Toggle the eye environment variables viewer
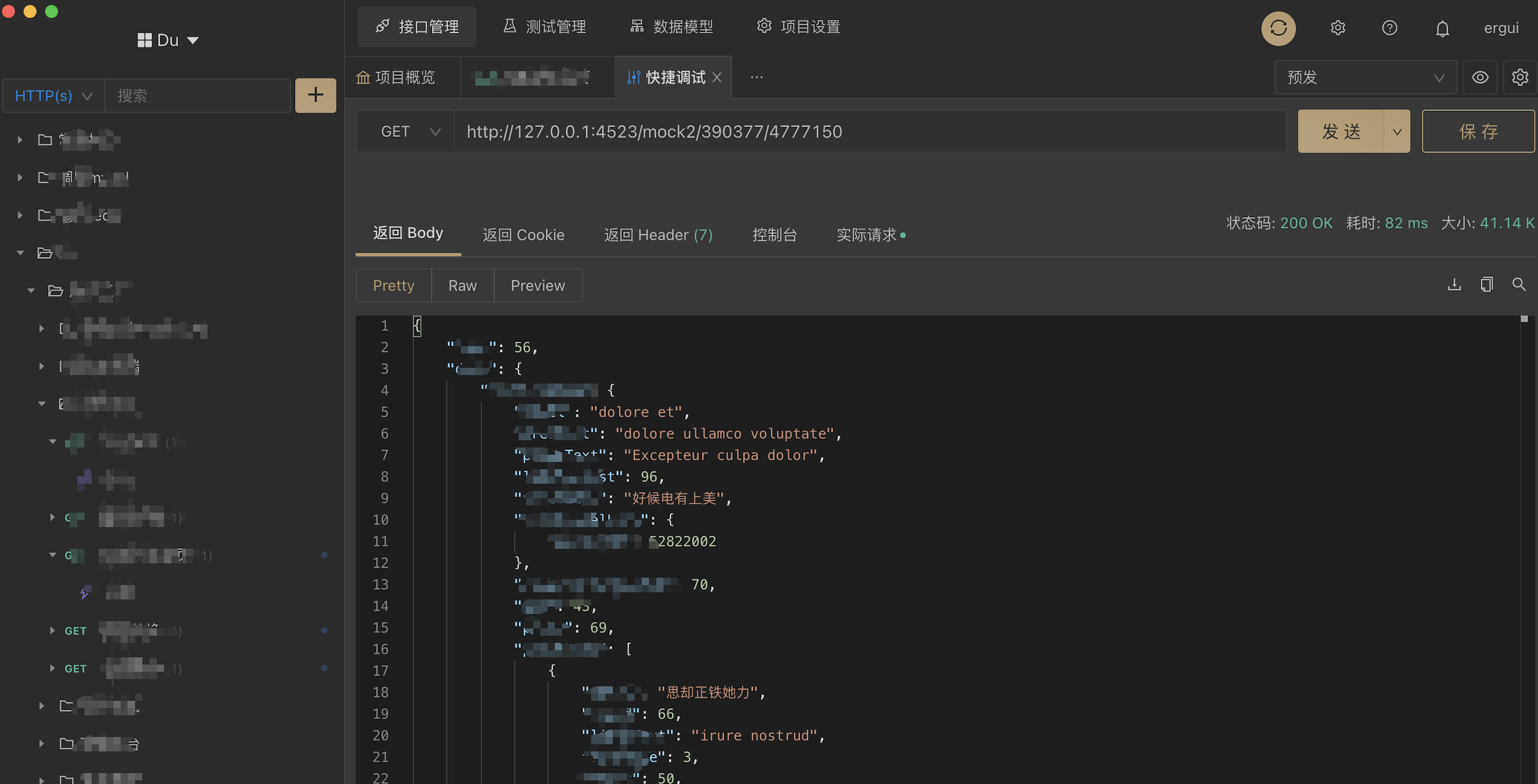The image size is (1538, 784). click(x=1479, y=77)
